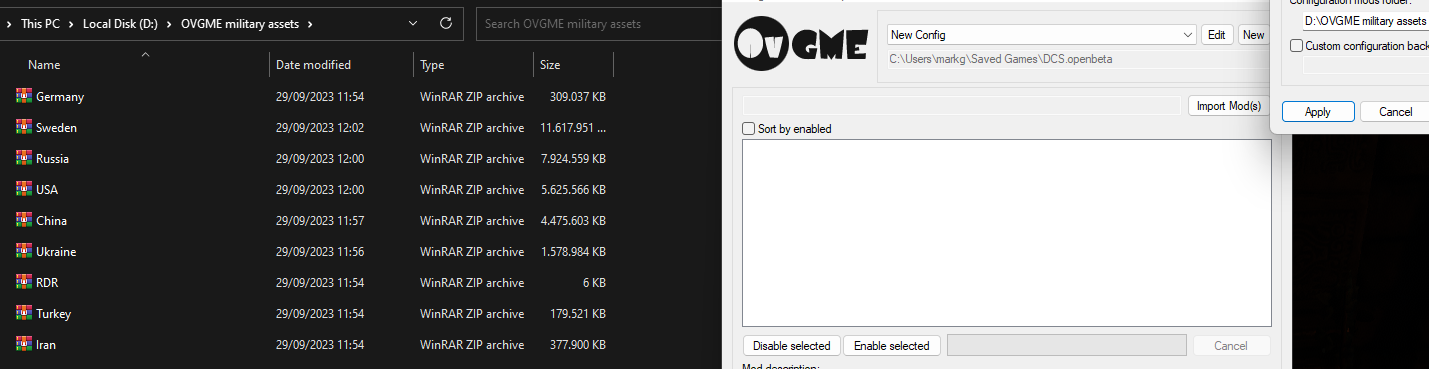Click the Ukraine ZIP file icon
The image size is (1429, 369).
[24, 252]
